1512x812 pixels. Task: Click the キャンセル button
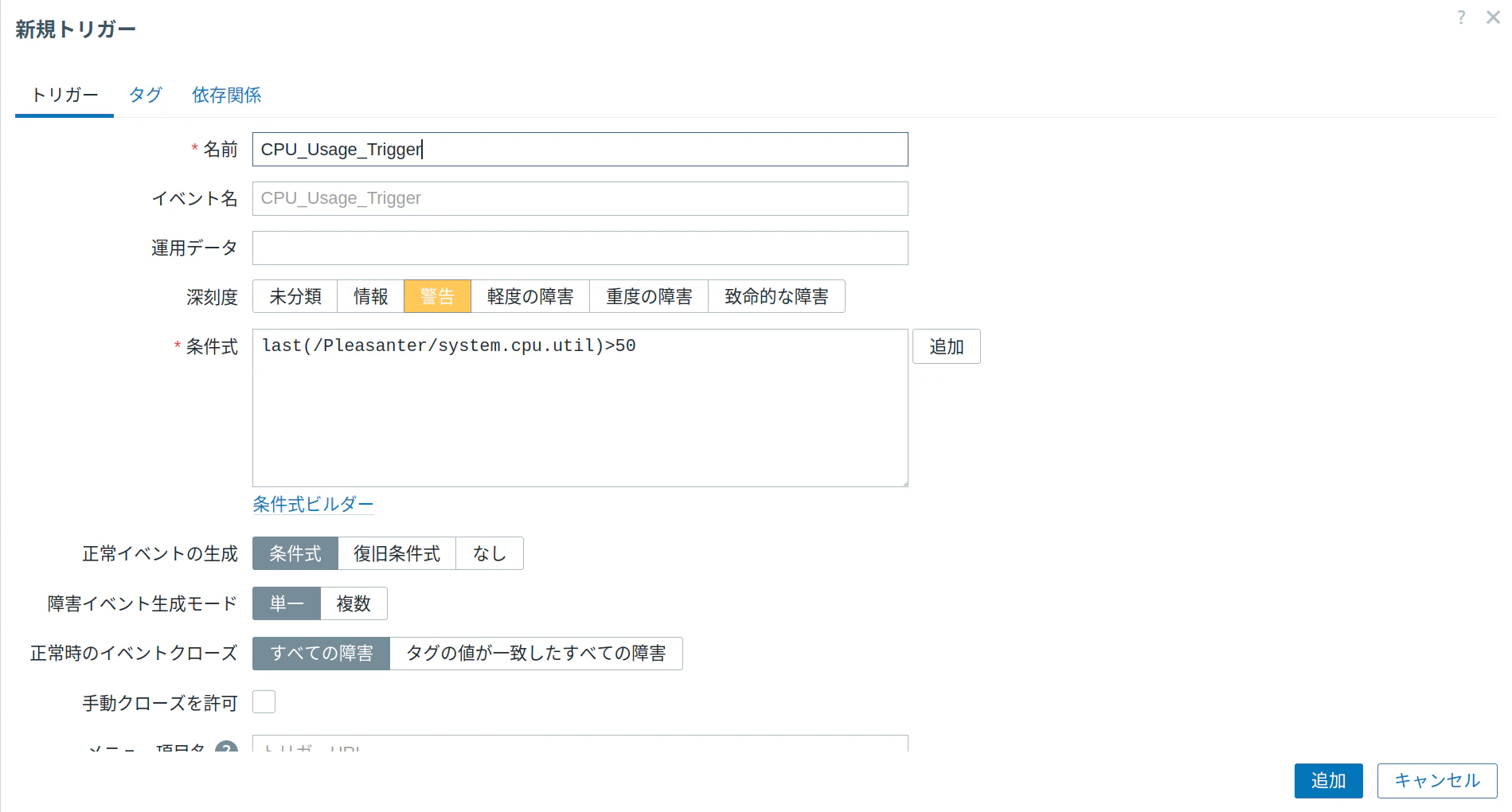tap(1437, 781)
